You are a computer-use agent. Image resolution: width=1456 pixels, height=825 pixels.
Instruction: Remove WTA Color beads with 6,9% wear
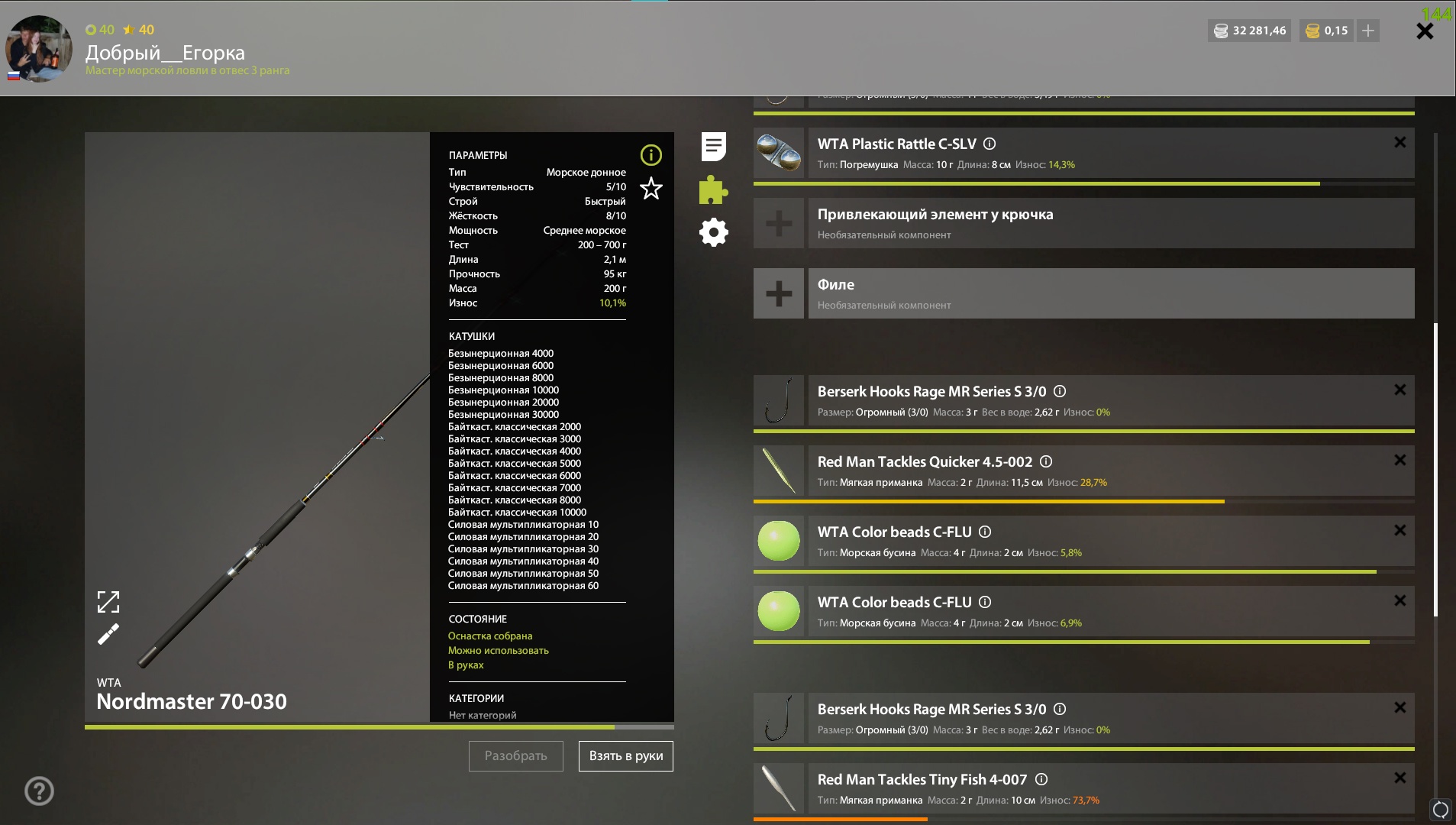pos(1400,600)
